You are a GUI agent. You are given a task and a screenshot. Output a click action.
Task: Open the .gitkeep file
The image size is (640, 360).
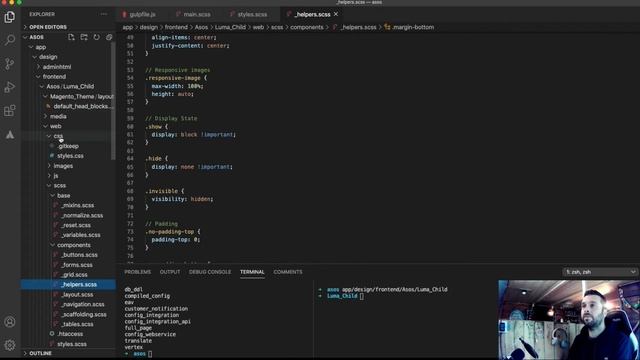(x=68, y=146)
